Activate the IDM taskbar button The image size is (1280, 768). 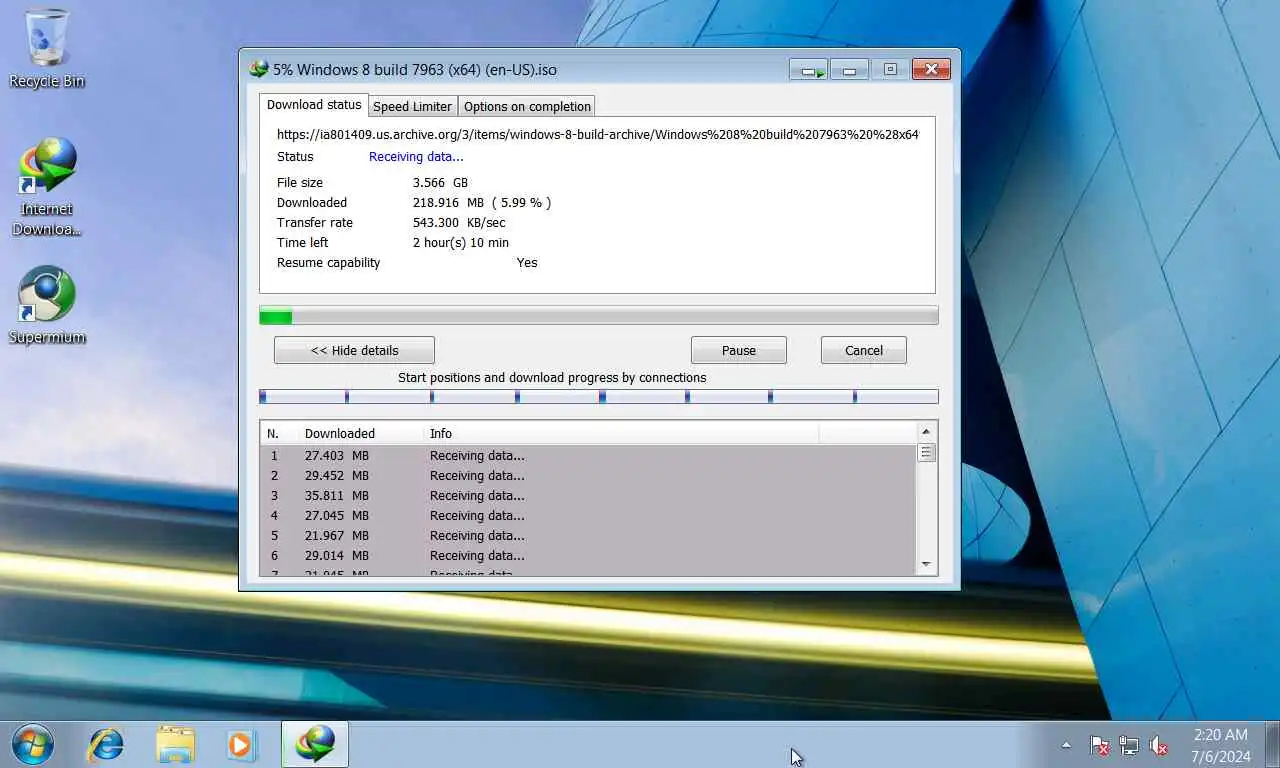(315, 744)
